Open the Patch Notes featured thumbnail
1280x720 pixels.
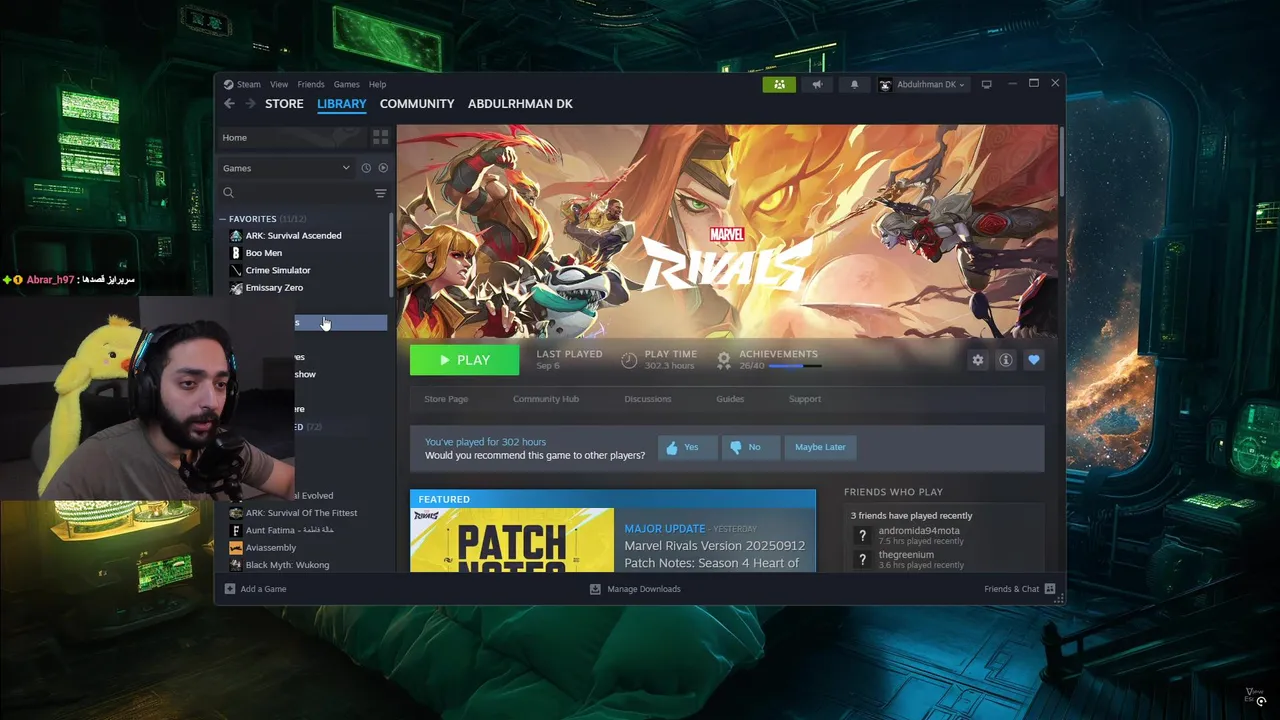click(512, 540)
